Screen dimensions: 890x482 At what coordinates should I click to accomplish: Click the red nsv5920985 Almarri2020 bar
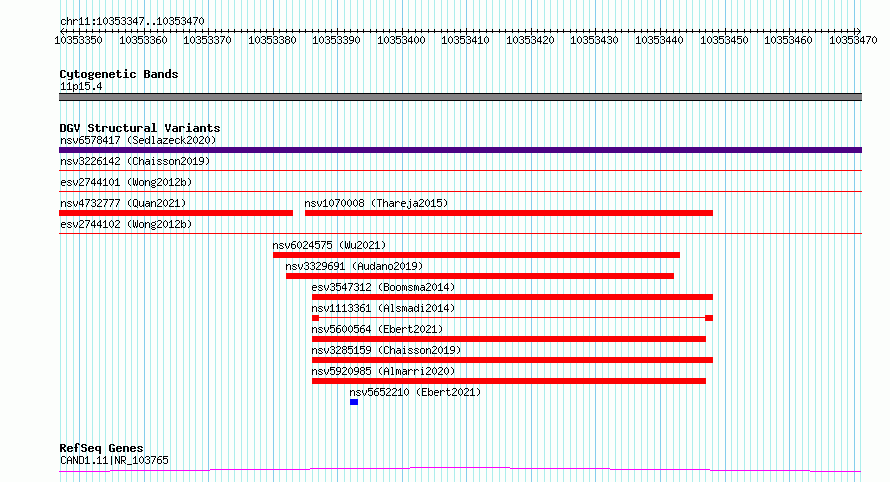click(x=509, y=381)
